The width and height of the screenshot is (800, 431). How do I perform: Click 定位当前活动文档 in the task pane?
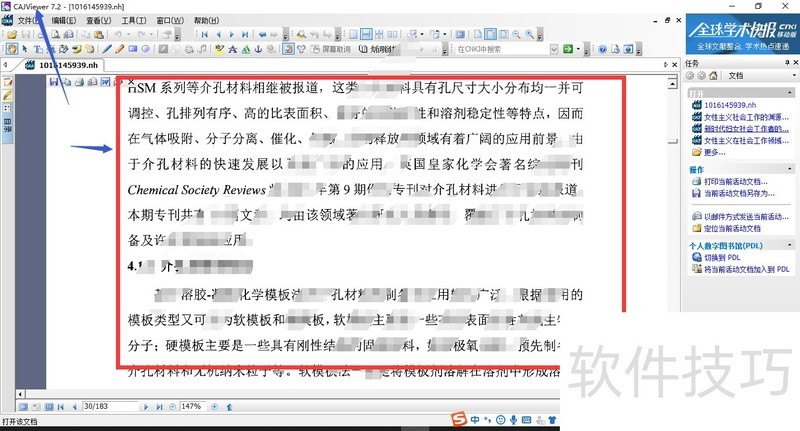[x=732, y=228]
